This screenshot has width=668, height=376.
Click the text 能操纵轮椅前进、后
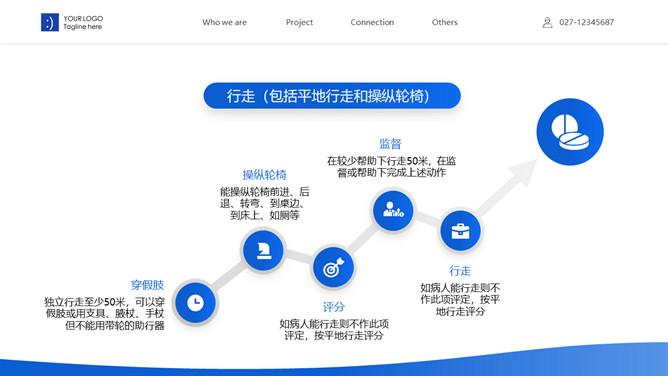click(x=265, y=192)
